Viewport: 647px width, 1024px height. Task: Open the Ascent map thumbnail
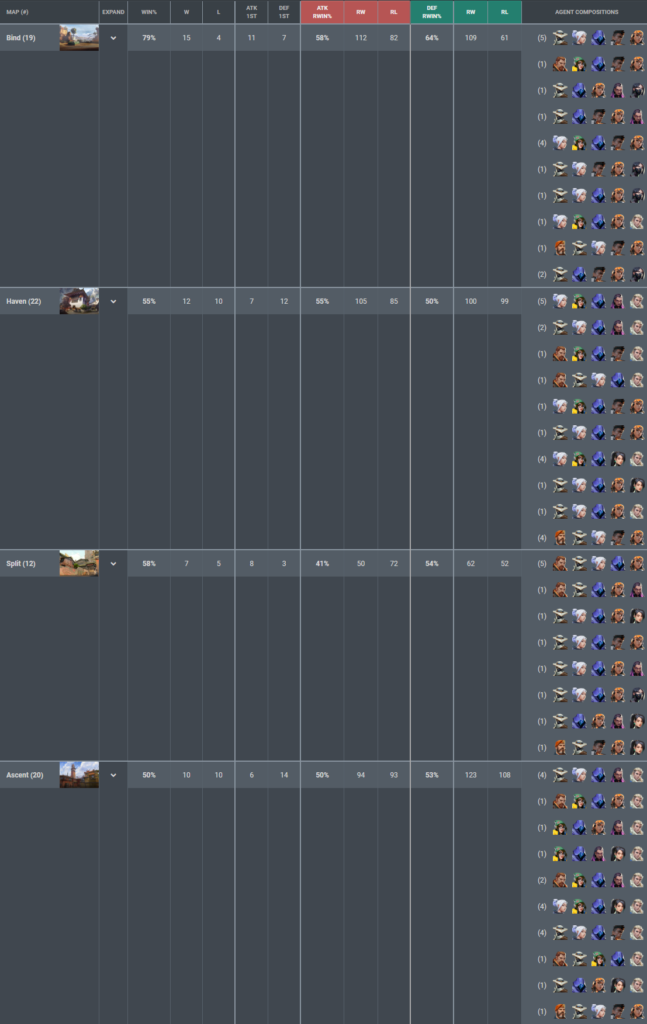point(79,775)
